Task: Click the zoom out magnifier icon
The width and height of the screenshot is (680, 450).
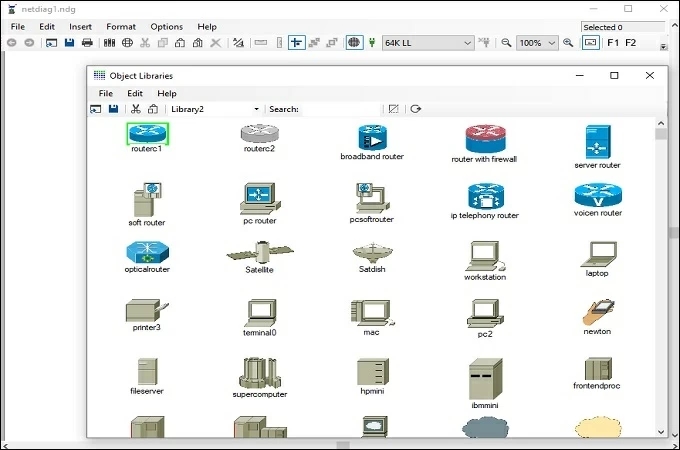Action: 506,43
